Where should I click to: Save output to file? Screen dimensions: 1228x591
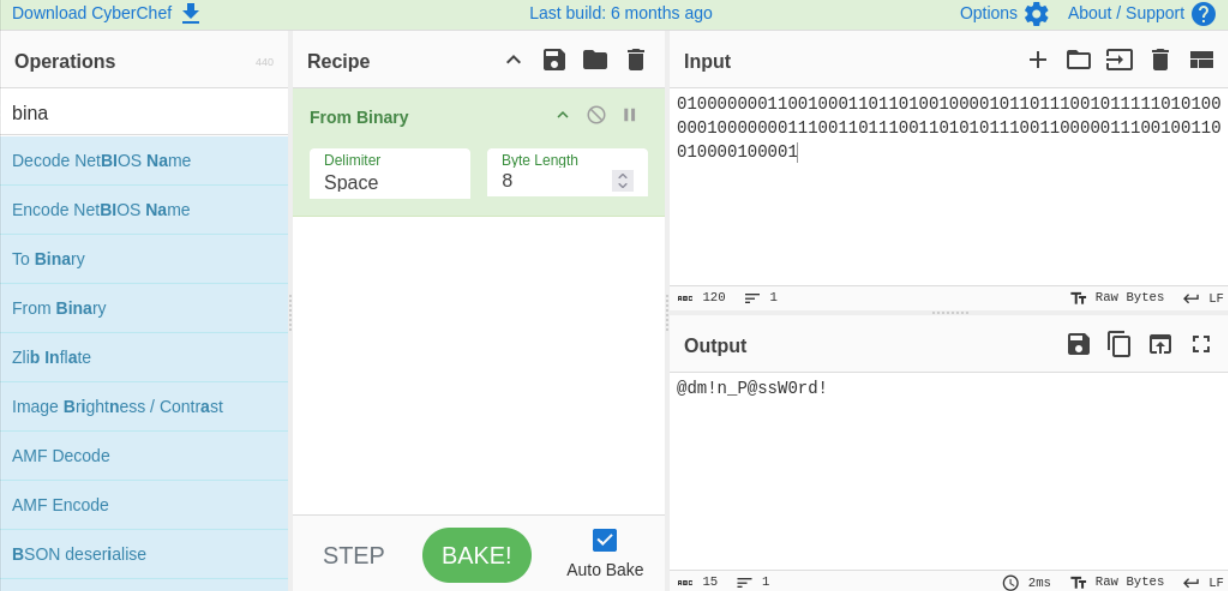1078,345
